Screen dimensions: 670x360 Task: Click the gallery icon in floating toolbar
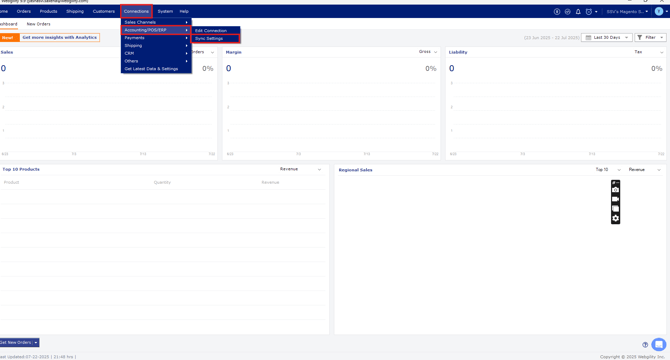click(x=615, y=208)
